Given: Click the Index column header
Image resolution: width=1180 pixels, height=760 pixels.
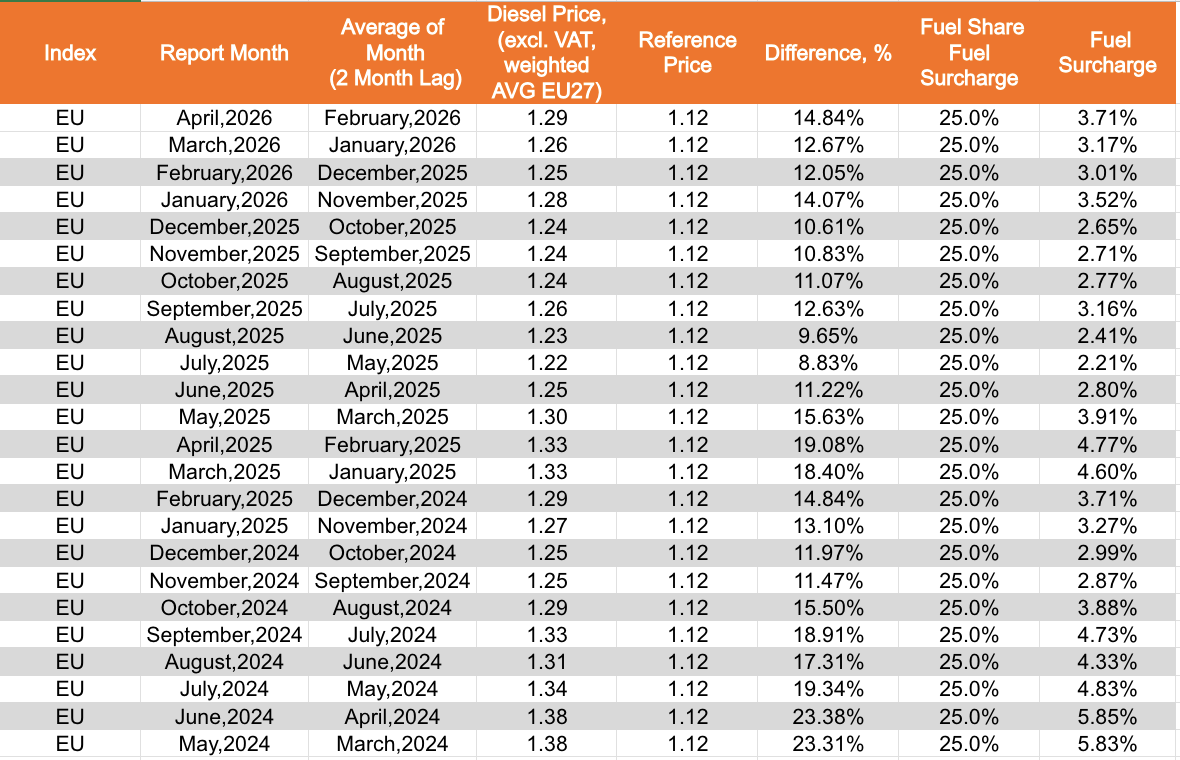Looking at the screenshot, I should tap(70, 53).
